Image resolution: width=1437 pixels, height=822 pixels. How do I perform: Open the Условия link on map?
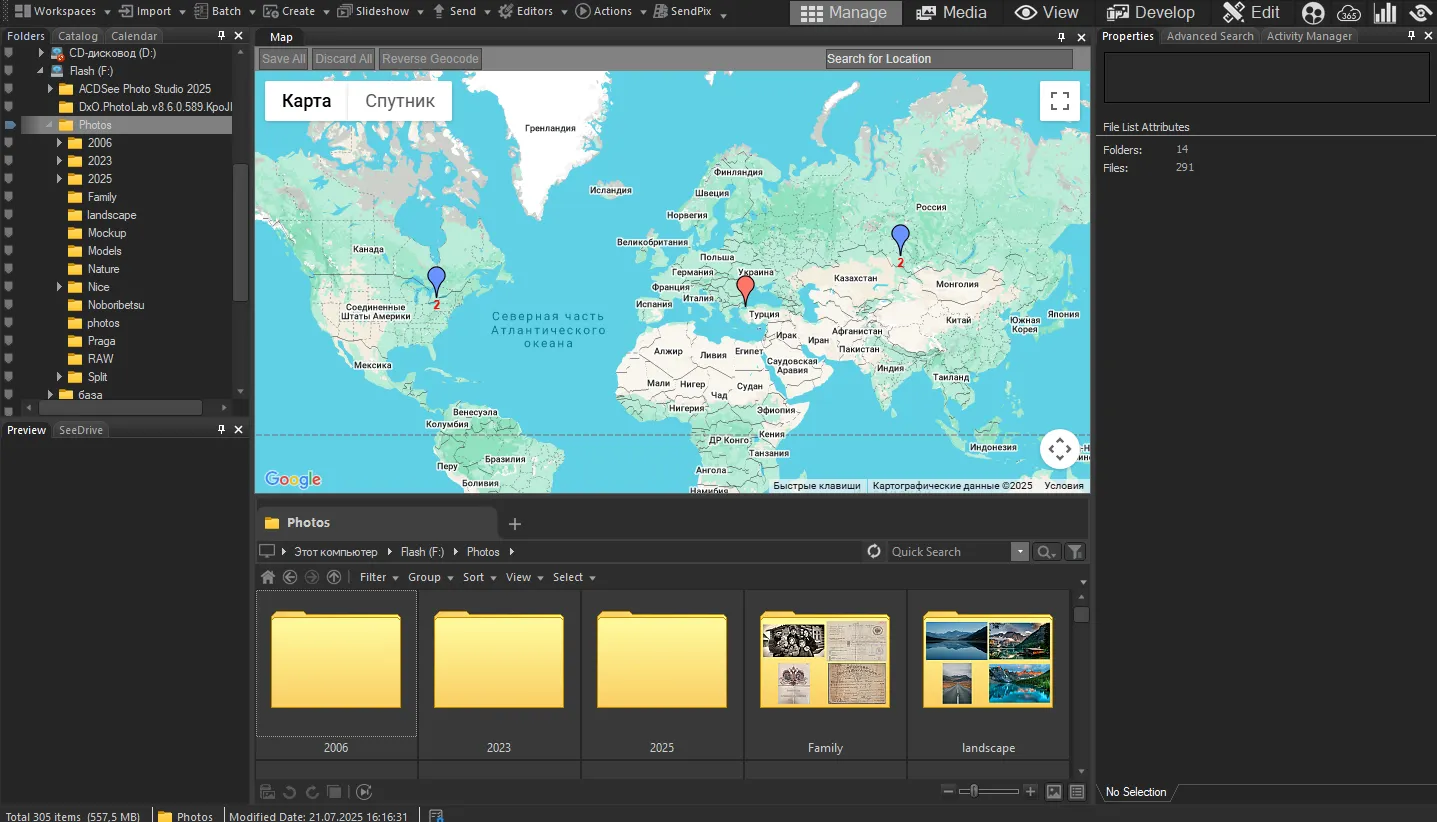point(1064,486)
